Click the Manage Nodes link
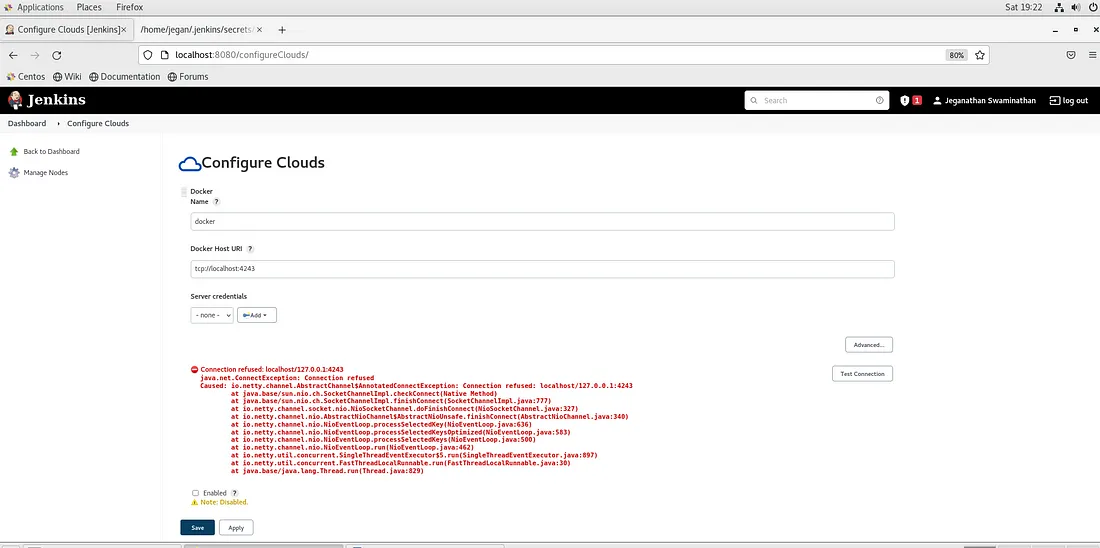Viewport: 1100px width, 548px height. pos(46,173)
